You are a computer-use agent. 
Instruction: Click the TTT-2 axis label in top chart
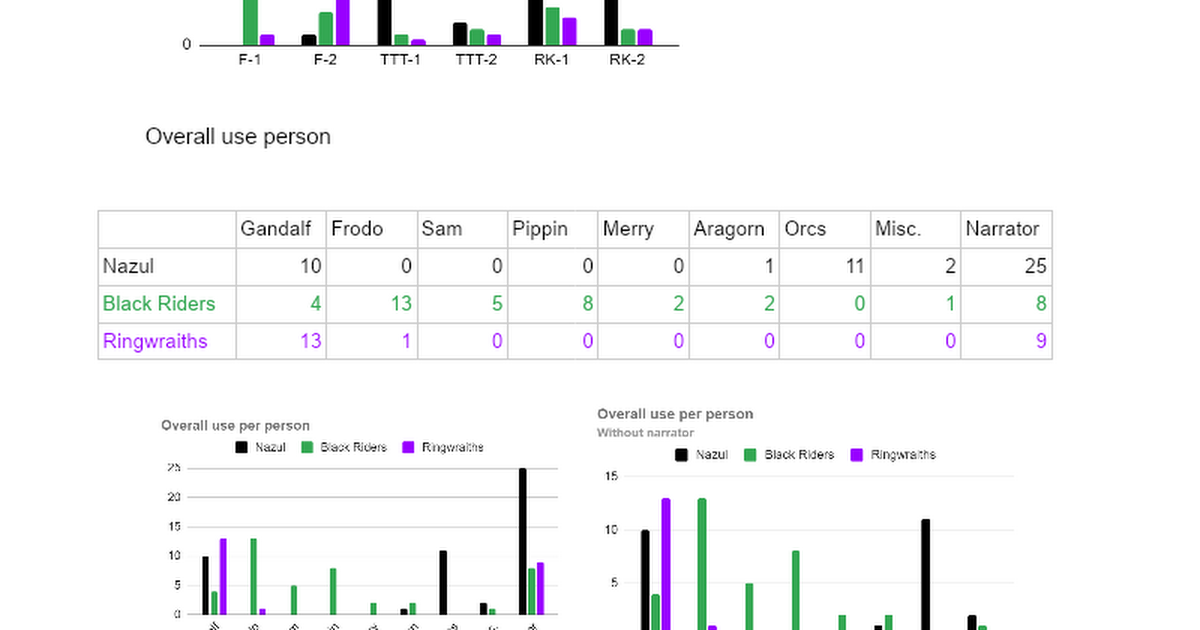pyautogui.click(x=476, y=59)
